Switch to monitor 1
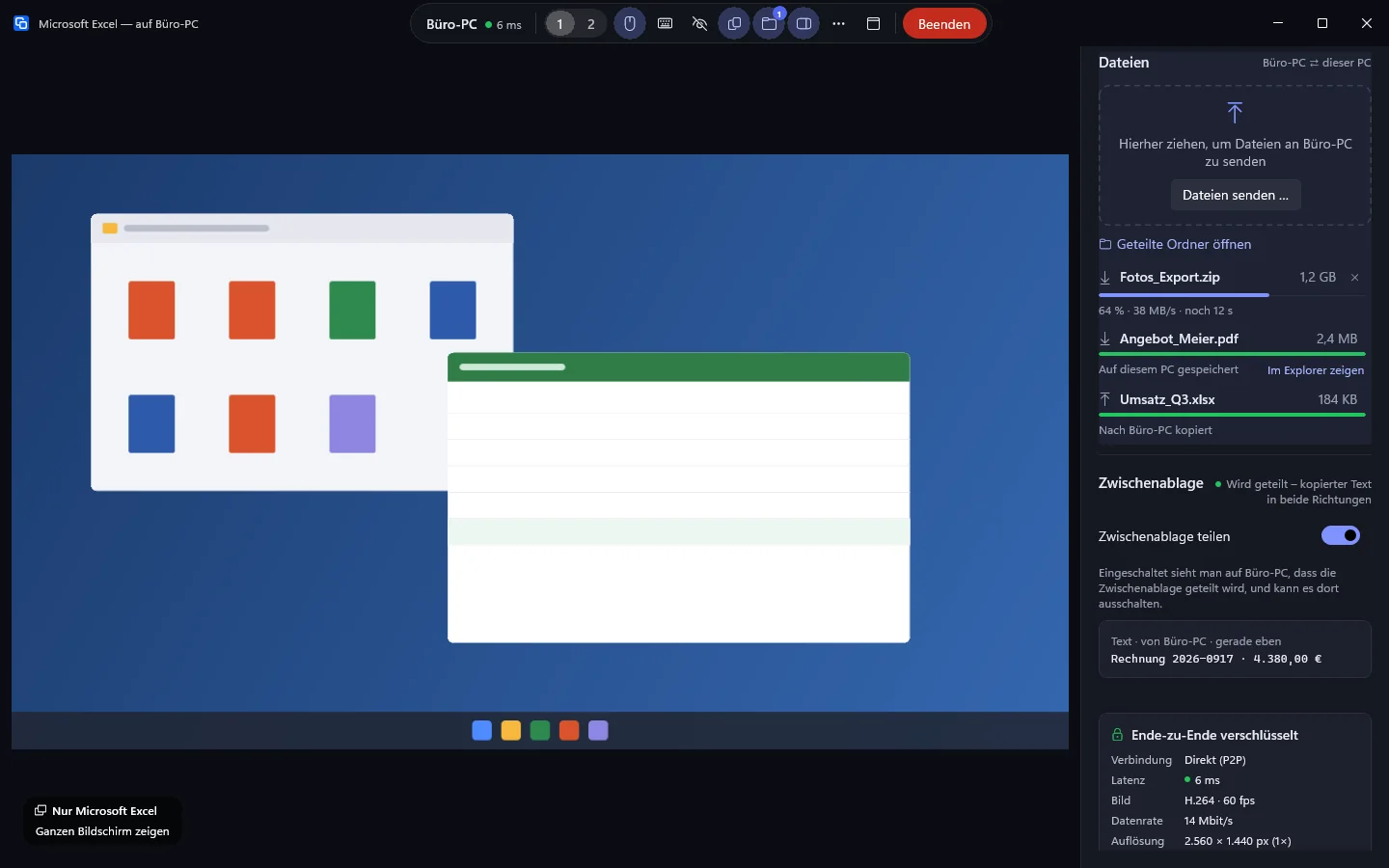The width and height of the screenshot is (1389, 868). coord(559,24)
